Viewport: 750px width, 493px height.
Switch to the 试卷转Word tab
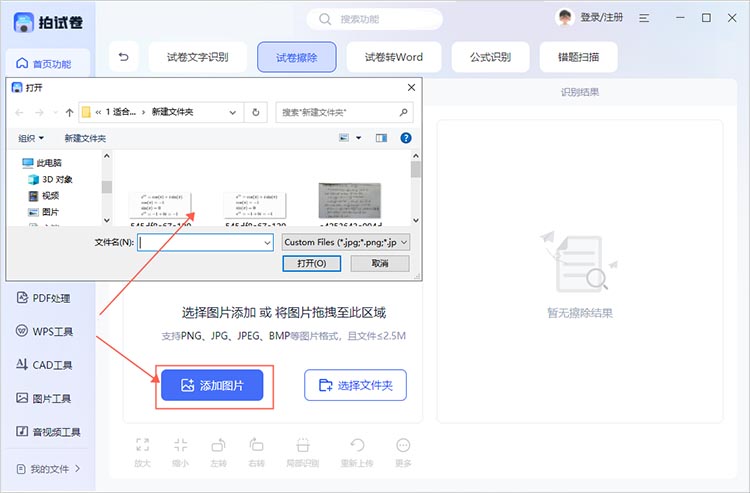(x=394, y=57)
